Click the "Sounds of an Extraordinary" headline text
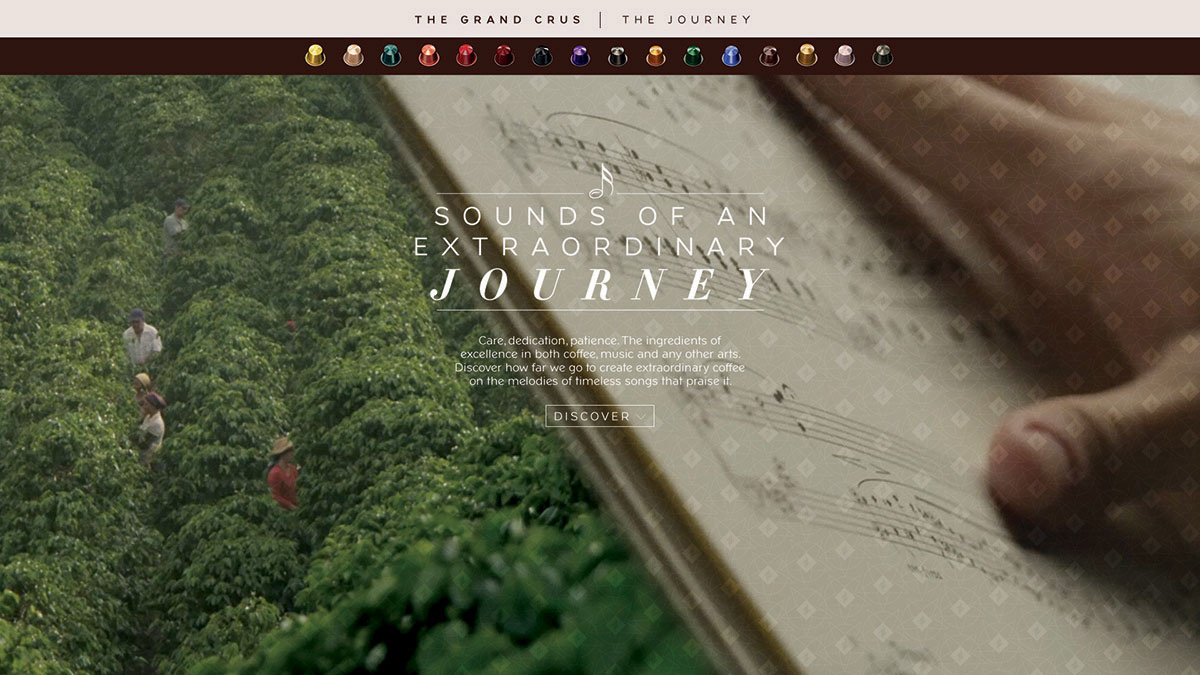This screenshot has height=675, width=1200. [600, 231]
